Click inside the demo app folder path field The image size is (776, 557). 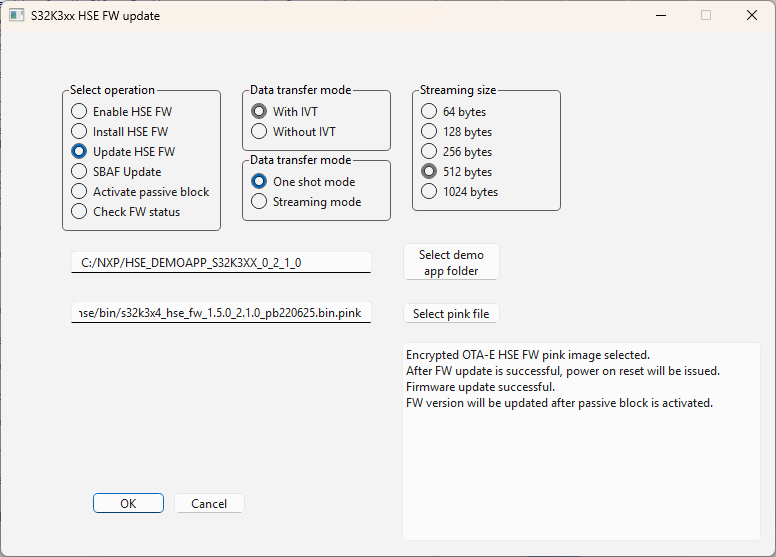(220, 262)
